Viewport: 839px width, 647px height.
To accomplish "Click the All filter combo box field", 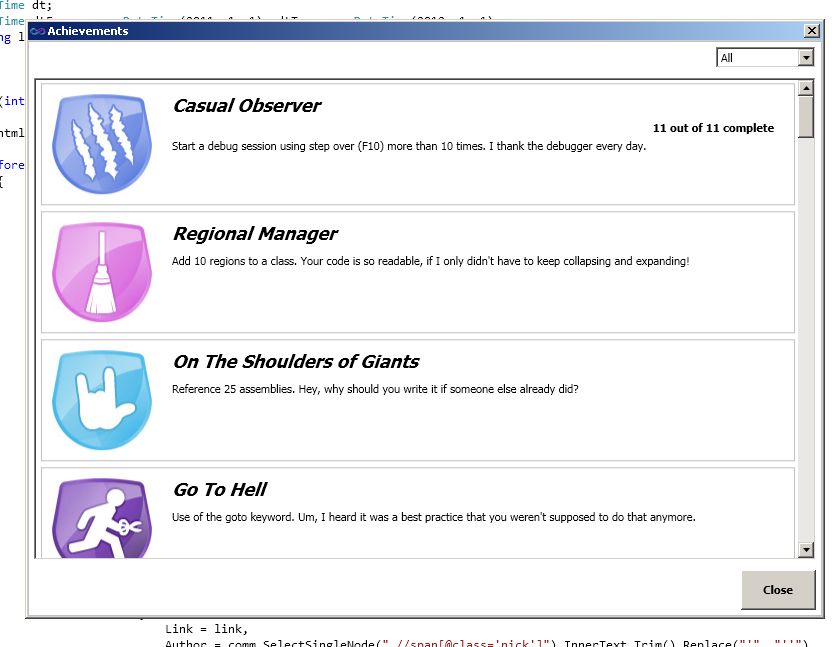I will pos(765,57).
